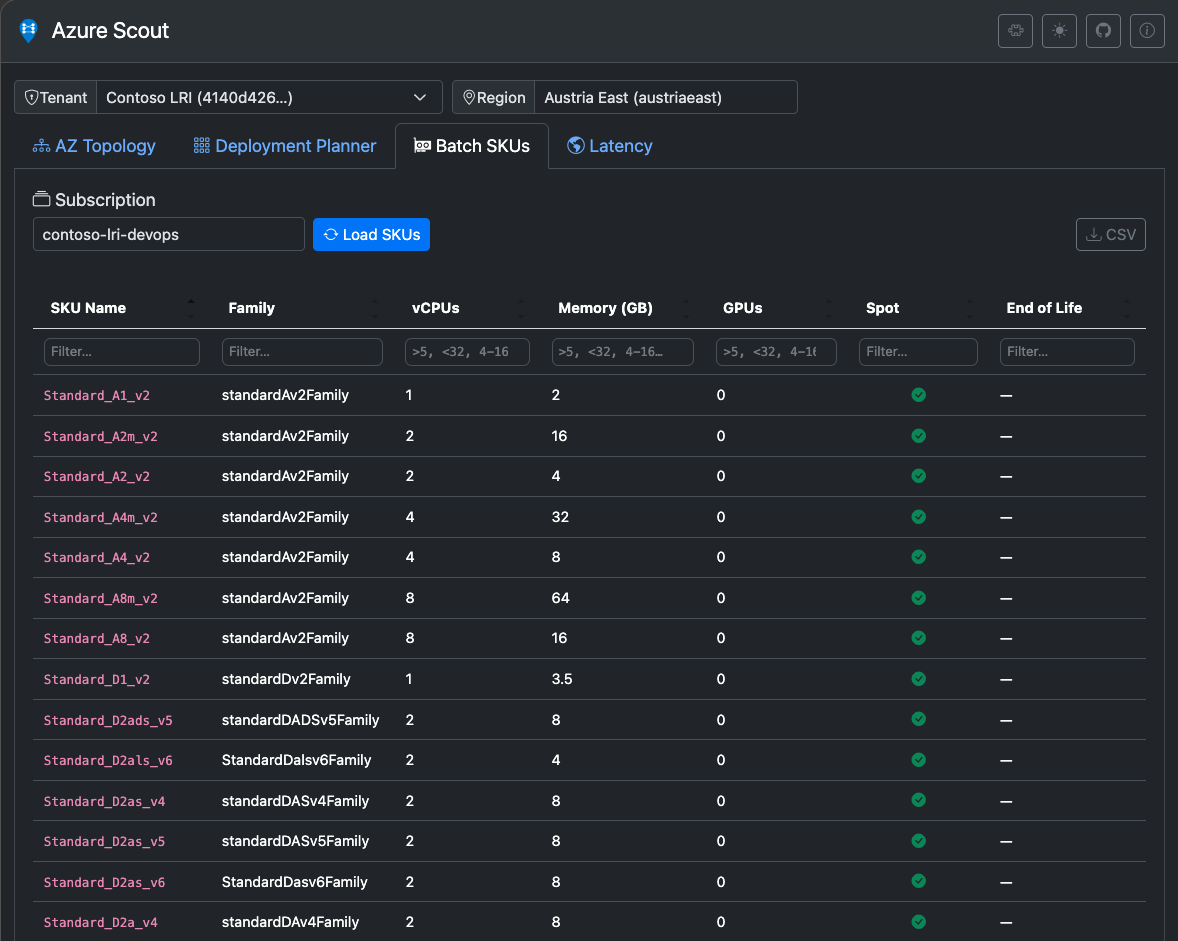Select the Batch SKUs tab

pos(472,146)
